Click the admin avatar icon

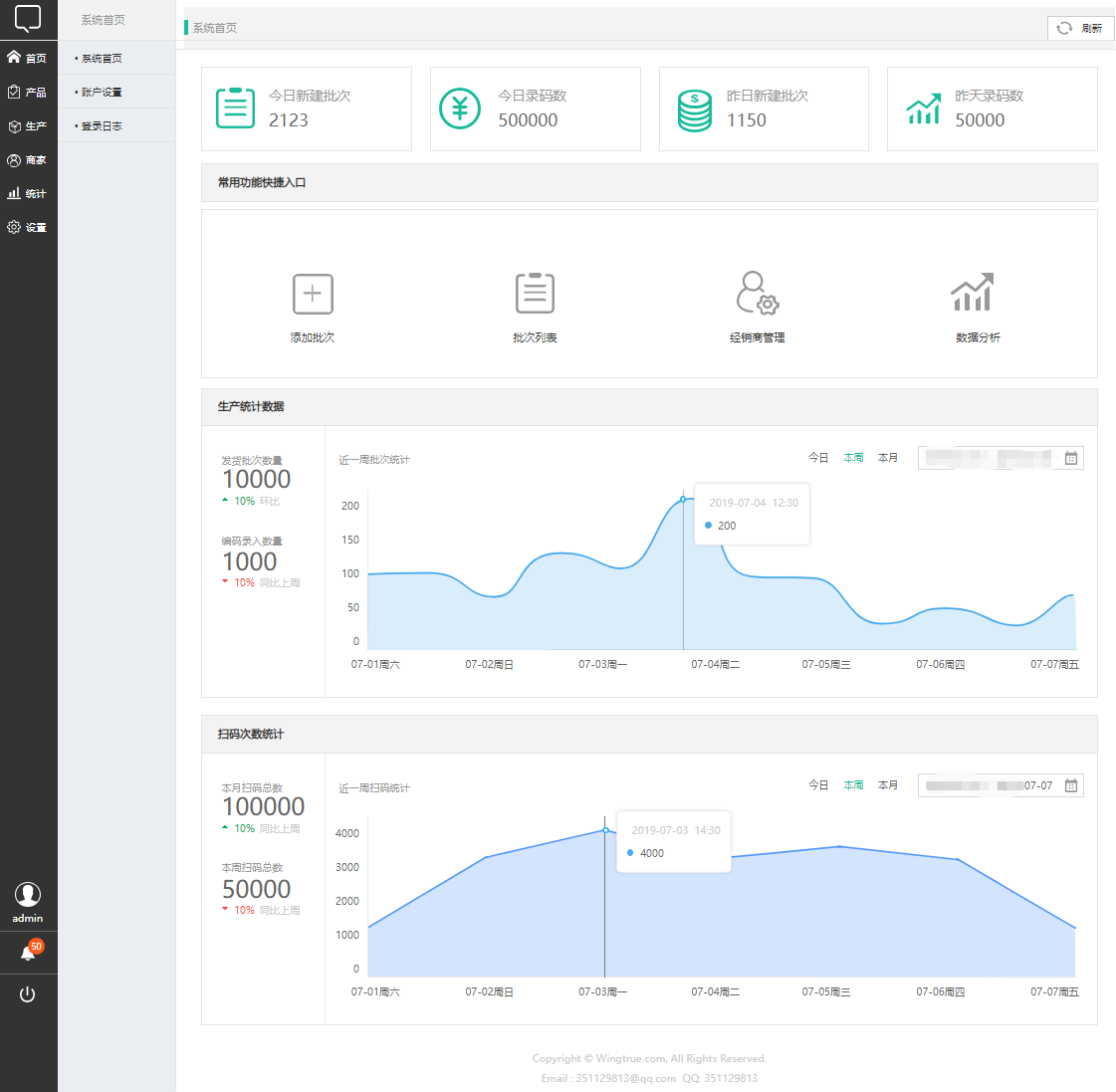click(28, 894)
